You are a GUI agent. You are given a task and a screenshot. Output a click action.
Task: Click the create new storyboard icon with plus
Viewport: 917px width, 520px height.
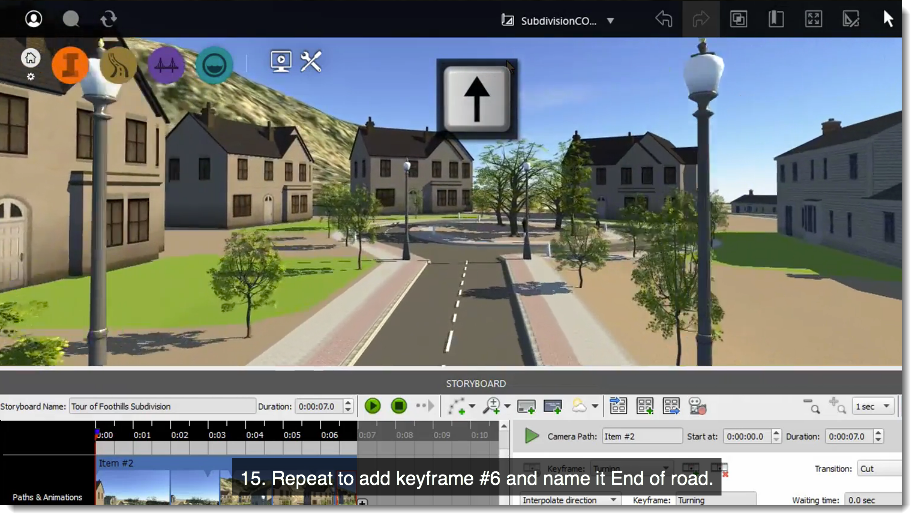tap(644, 406)
